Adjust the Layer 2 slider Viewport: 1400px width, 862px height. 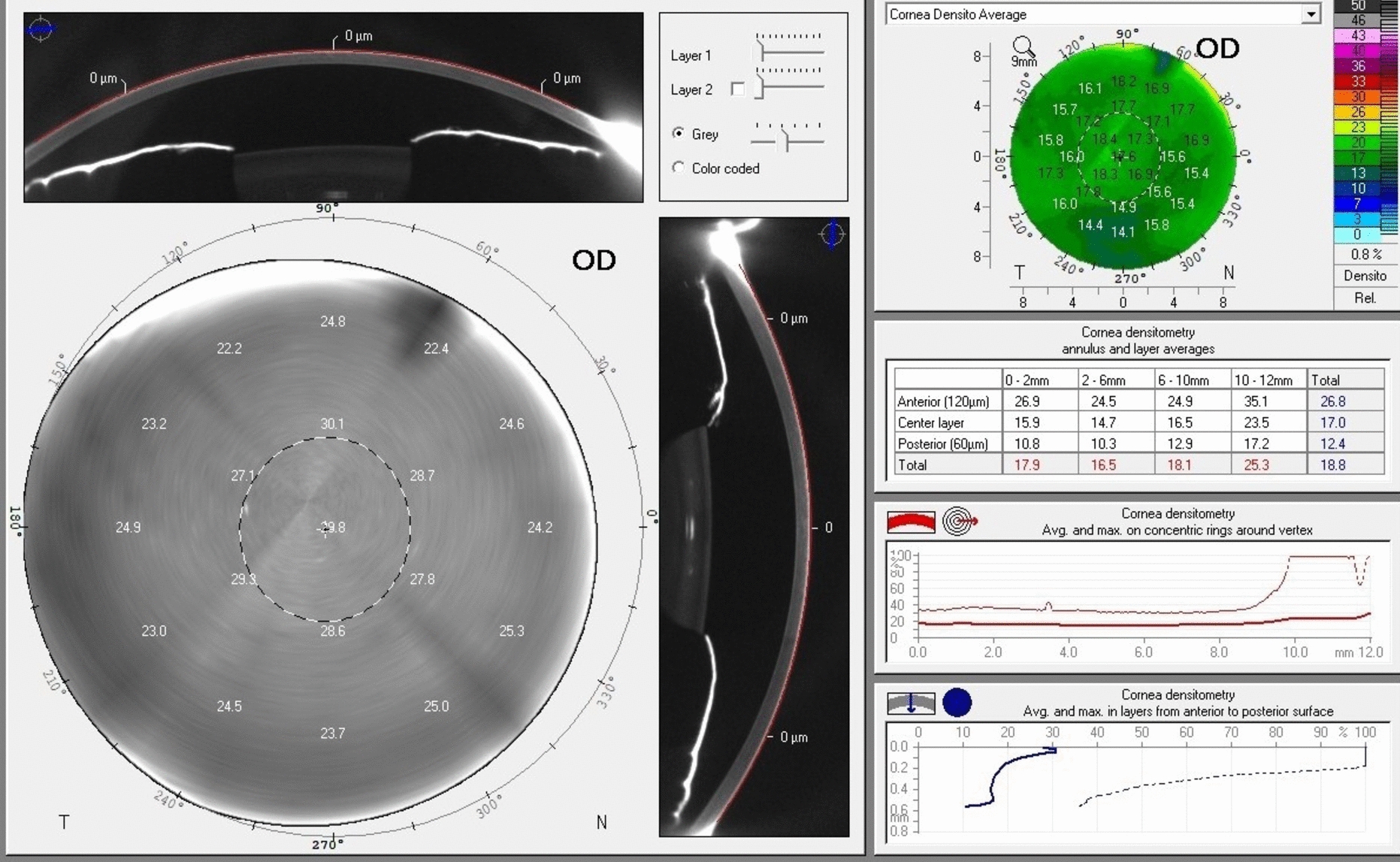(x=788, y=83)
